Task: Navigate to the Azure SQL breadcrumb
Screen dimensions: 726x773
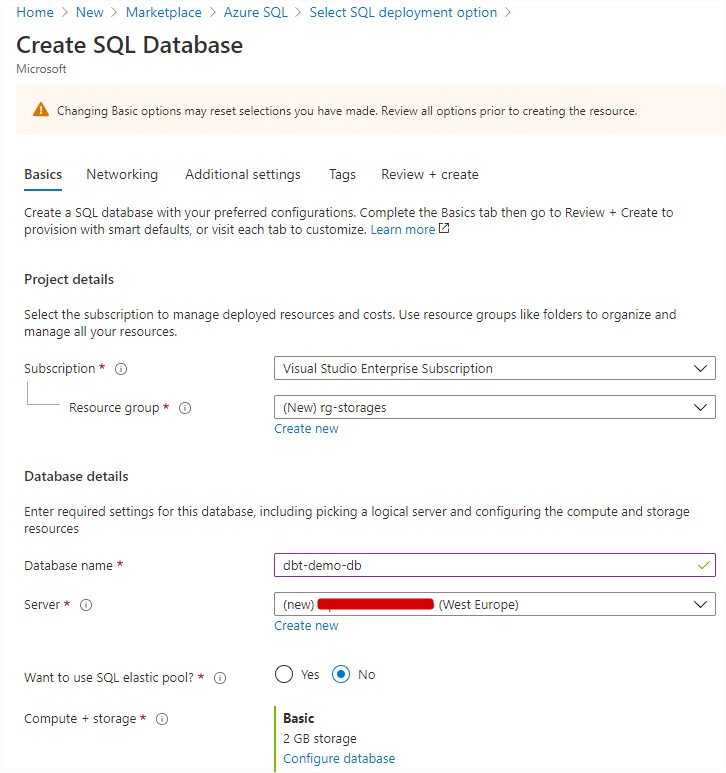Action: [255, 12]
